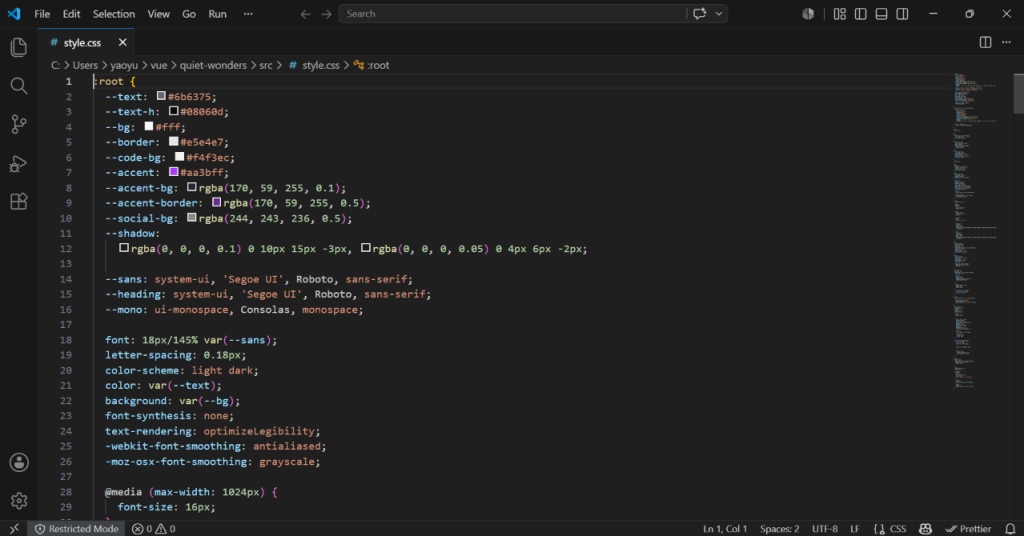The image size is (1024, 536).
Task: Open the chat icon beside search
Action: [699, 14]
